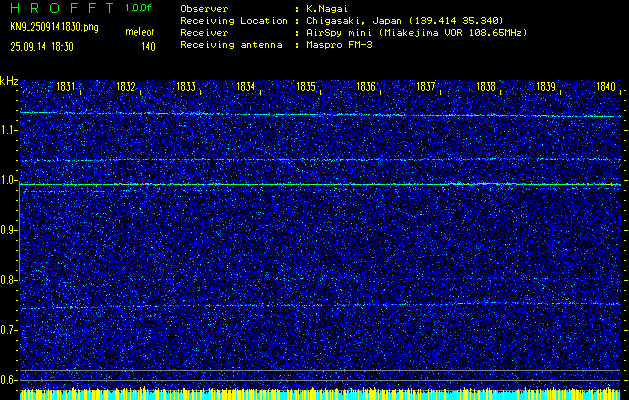Click the 1834 time marker
The width and height of the screenshot is (629, 400).
(246, 86)
